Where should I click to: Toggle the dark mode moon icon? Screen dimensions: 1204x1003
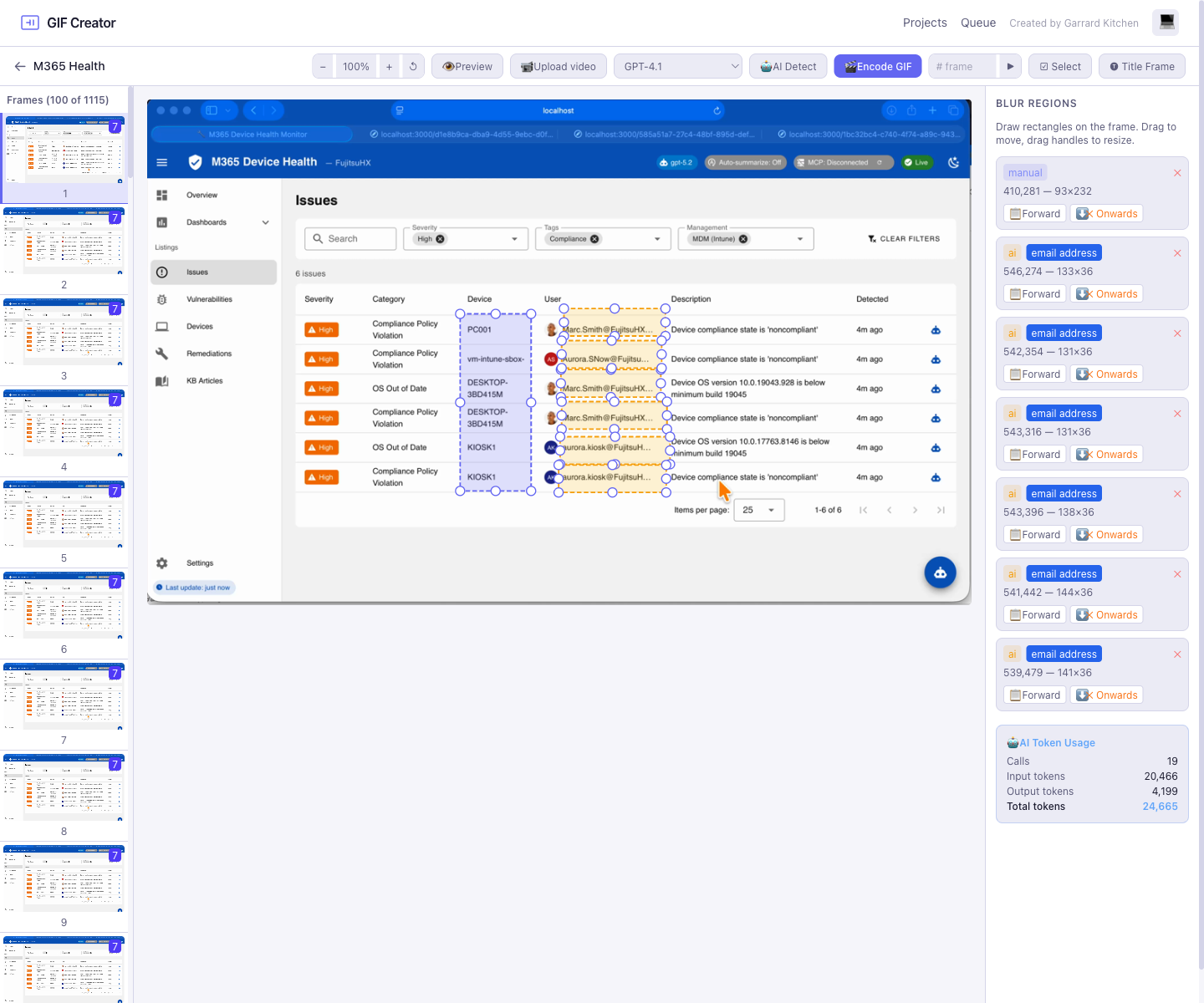pyautogui.click(x=953, y=162)
